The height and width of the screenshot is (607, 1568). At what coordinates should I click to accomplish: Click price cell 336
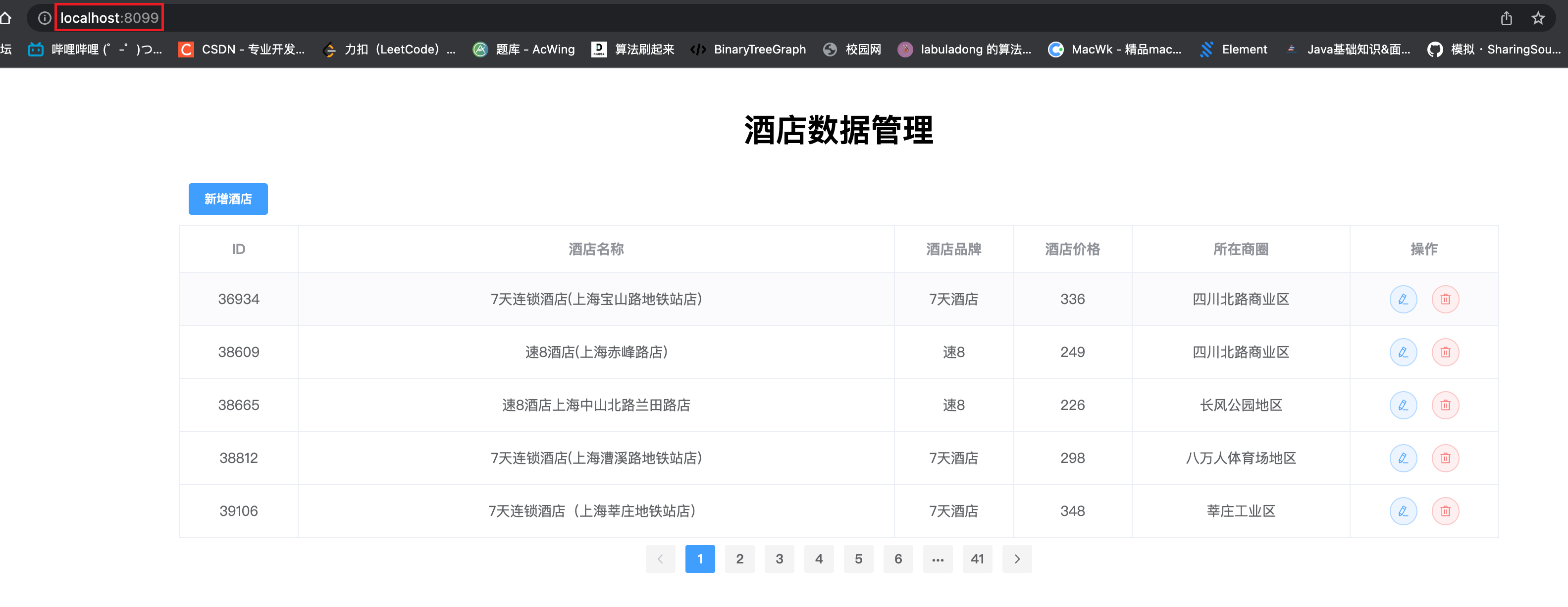[1073, 299]
